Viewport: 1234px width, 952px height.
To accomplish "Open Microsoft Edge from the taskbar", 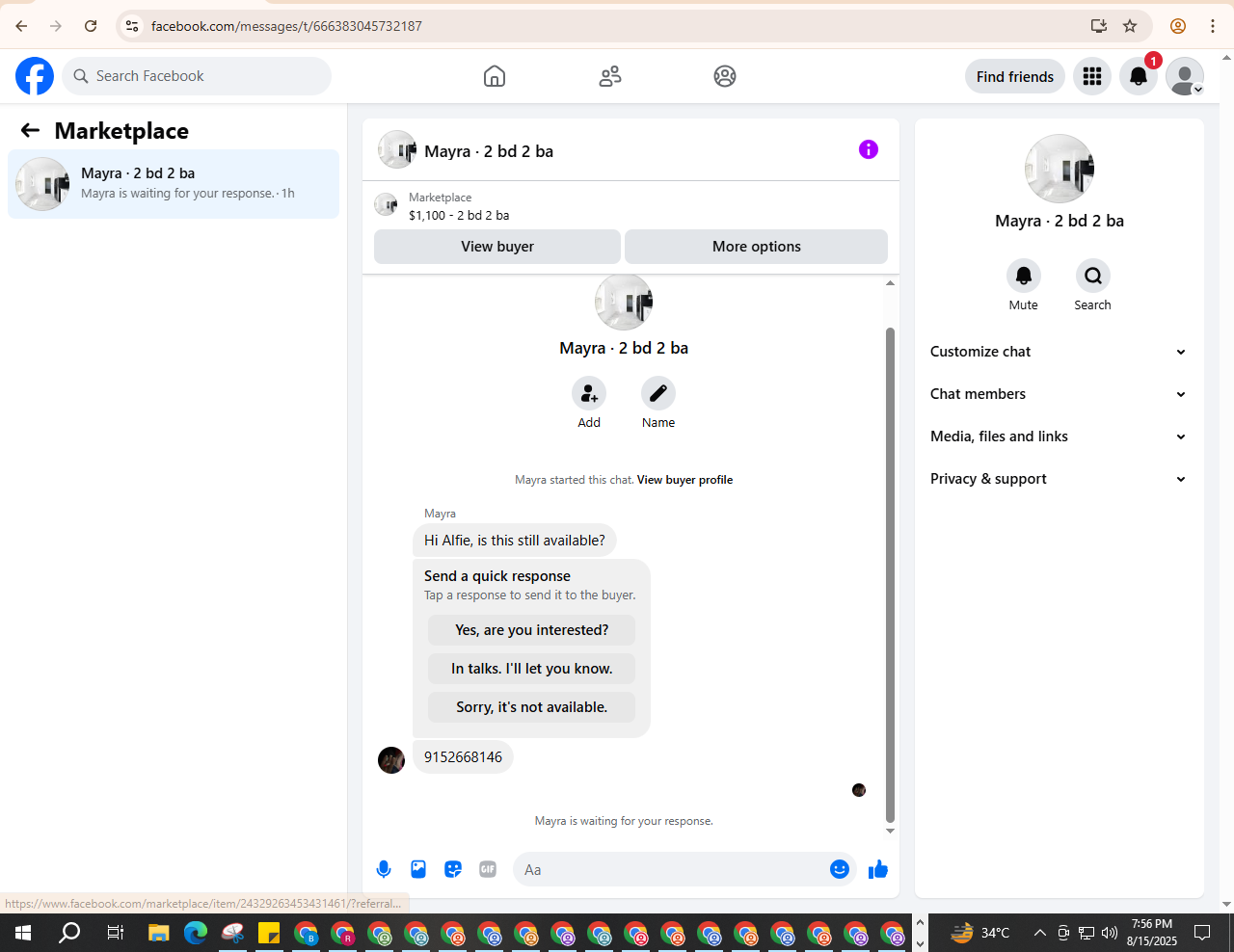I will (196, 933).
